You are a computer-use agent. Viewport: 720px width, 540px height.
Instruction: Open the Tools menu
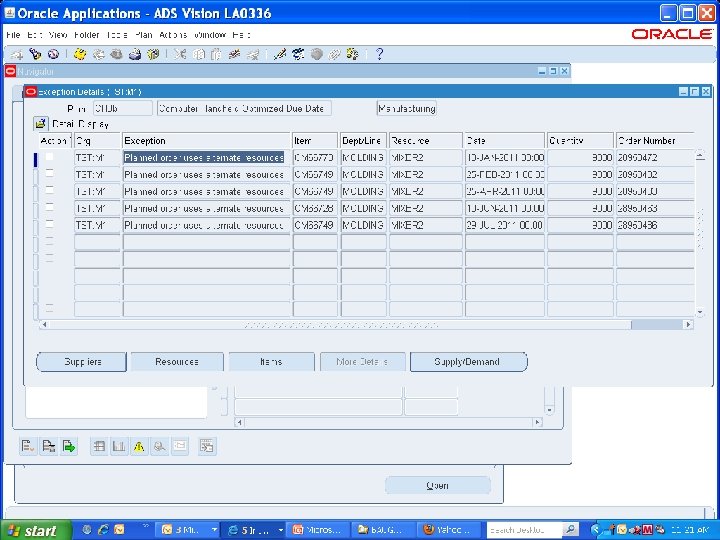coord(117,35)
